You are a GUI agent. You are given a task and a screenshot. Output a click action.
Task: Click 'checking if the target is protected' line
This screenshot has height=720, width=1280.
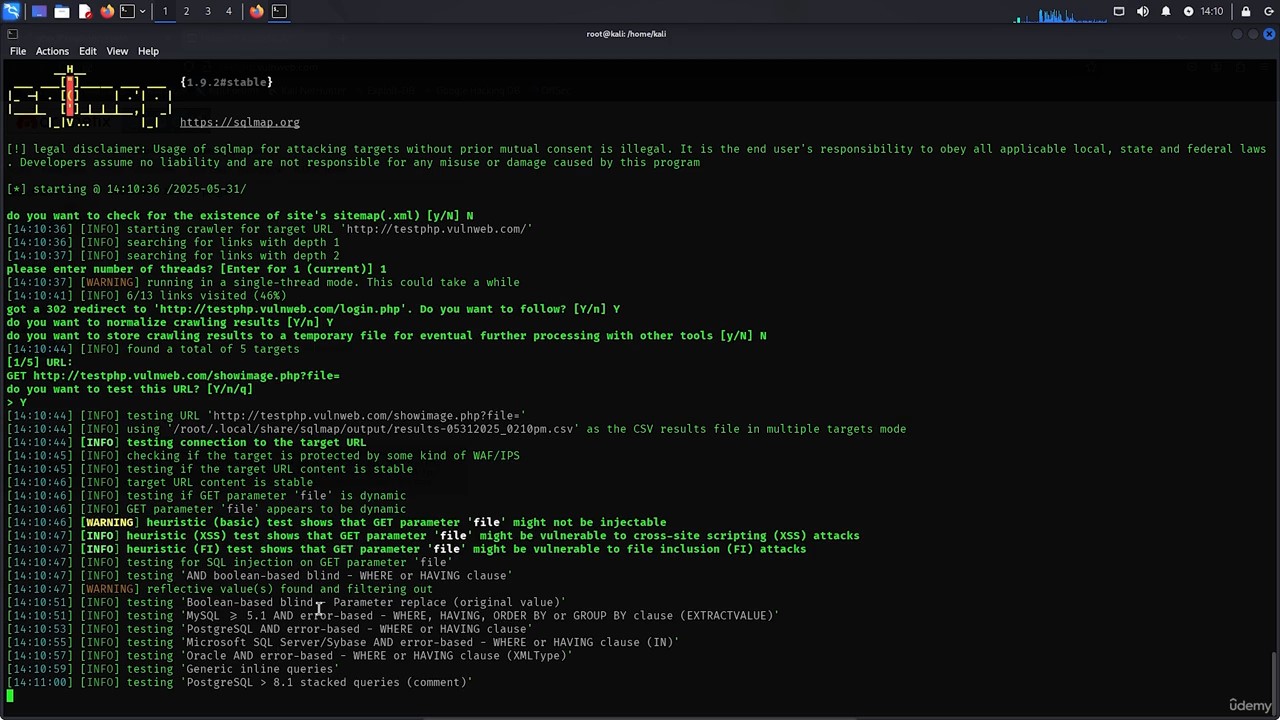263,456
